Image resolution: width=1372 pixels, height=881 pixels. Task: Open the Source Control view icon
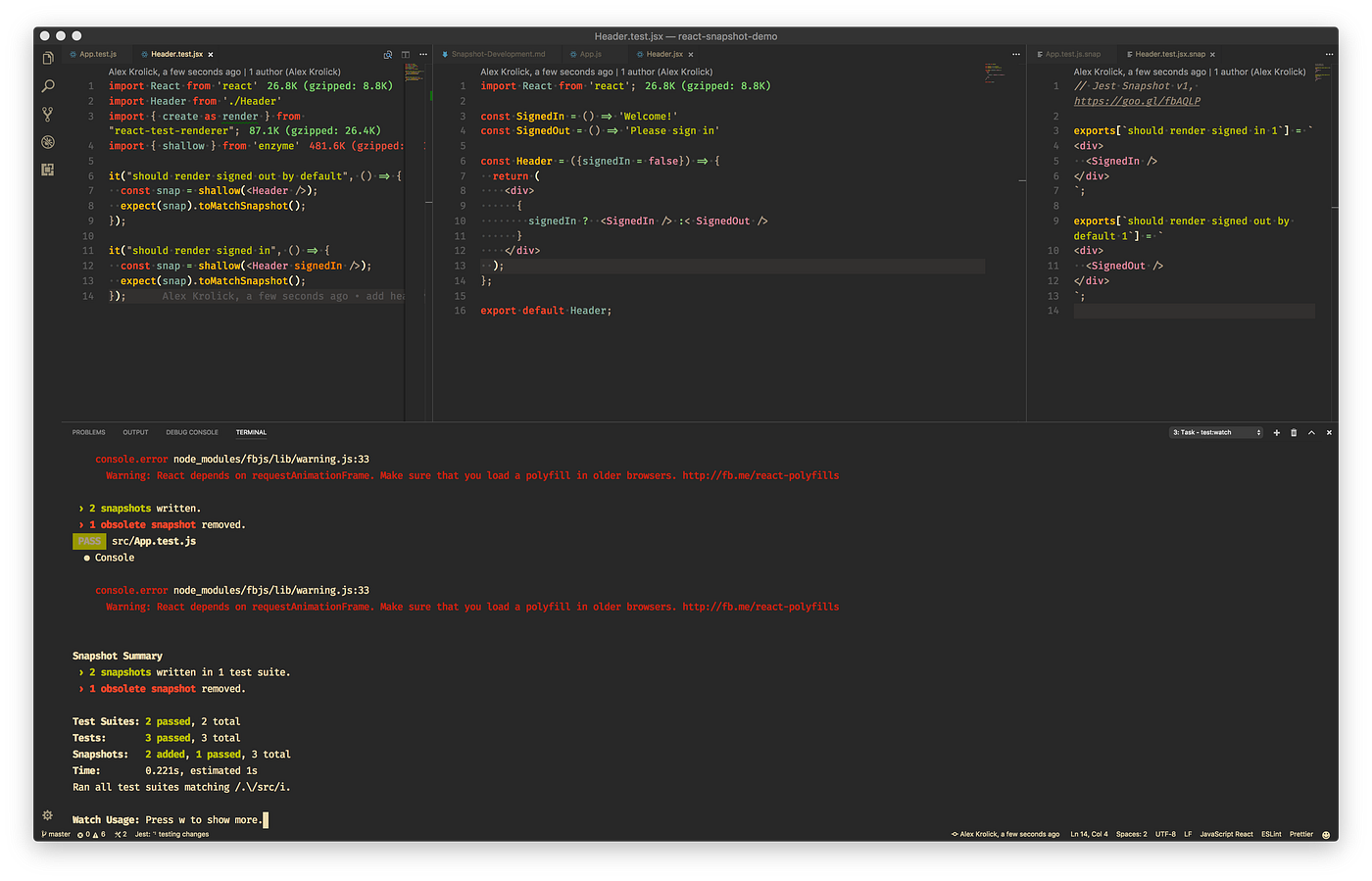click(48, 114)
